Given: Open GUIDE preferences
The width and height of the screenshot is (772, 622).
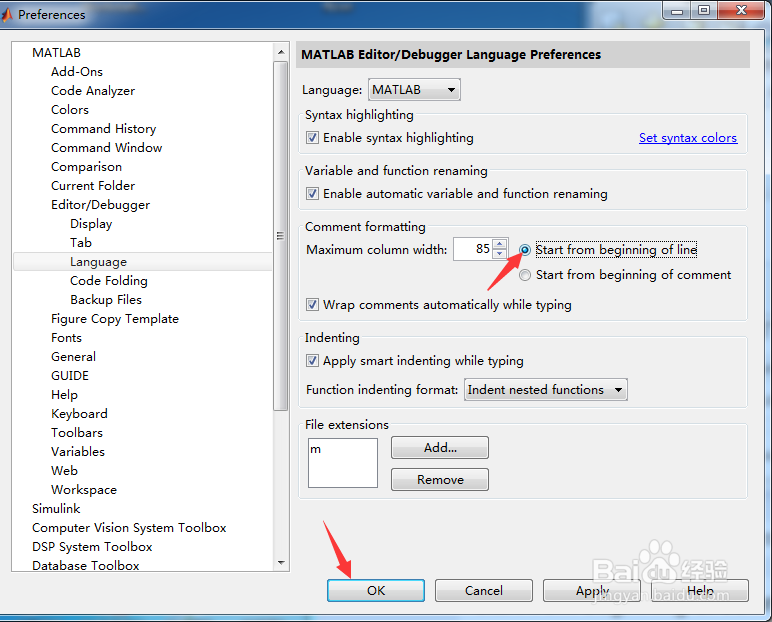Looking at the screenshot, I should coord(70,376).
